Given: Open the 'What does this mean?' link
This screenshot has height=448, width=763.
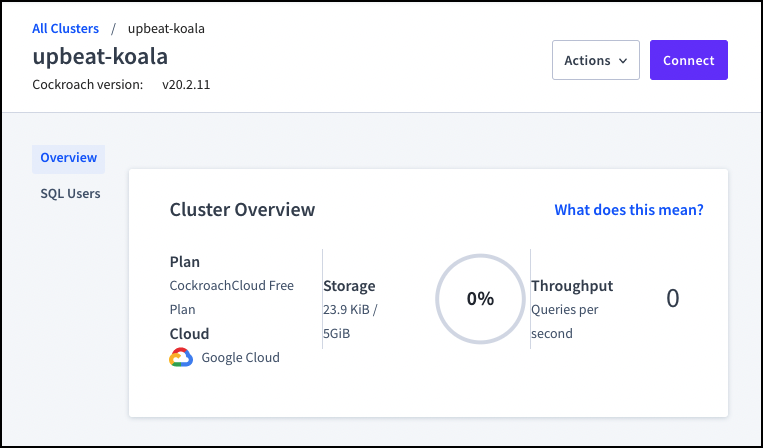Looking at the screenshot, I should (629, 210).
